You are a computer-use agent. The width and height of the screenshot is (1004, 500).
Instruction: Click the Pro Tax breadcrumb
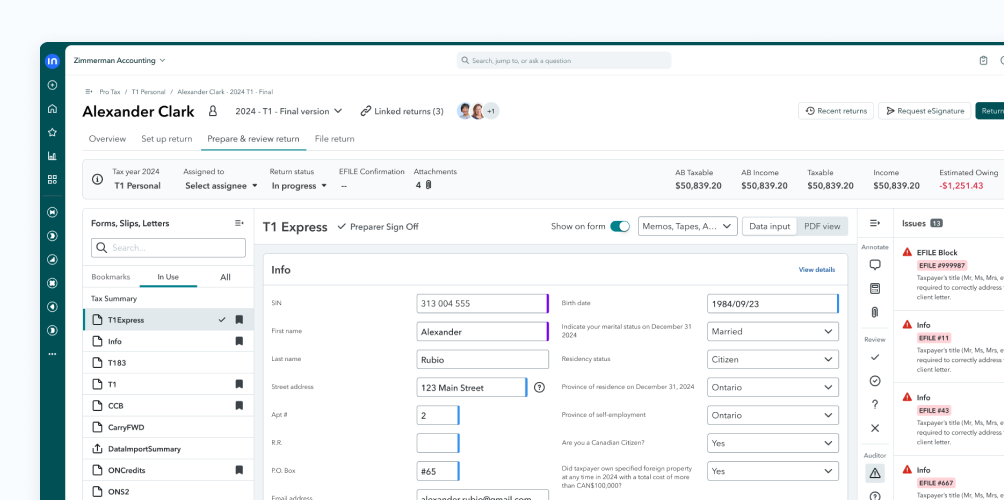click(109, 92)
